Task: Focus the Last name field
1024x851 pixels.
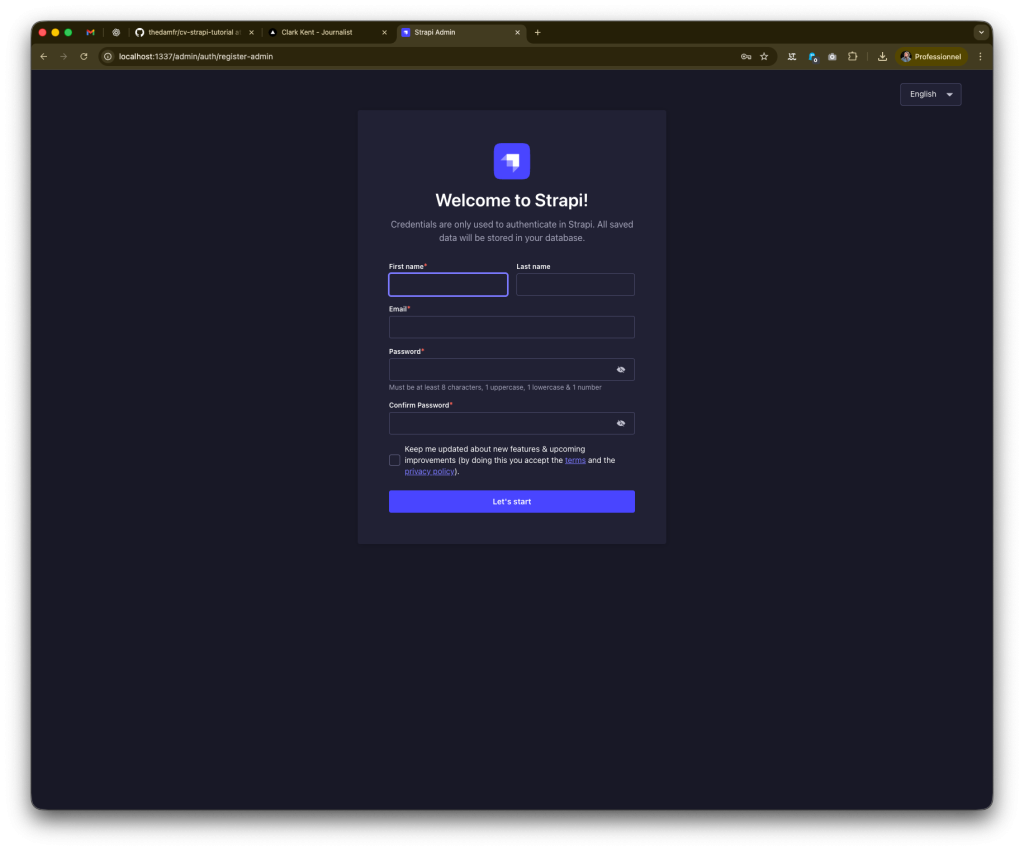Action: (575, 285)
